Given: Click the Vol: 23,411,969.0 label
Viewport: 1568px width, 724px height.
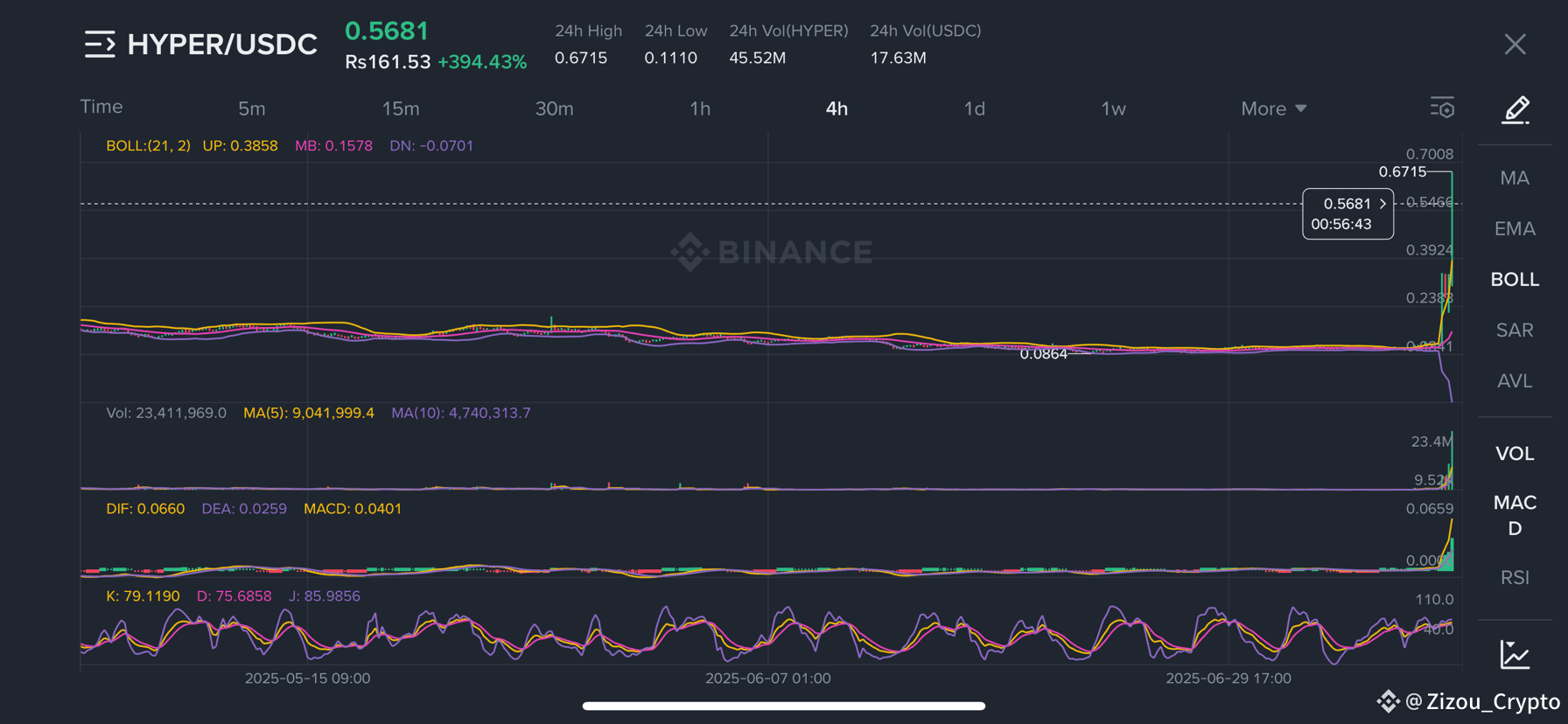Looking at the screenshot, I should (166, 413).
